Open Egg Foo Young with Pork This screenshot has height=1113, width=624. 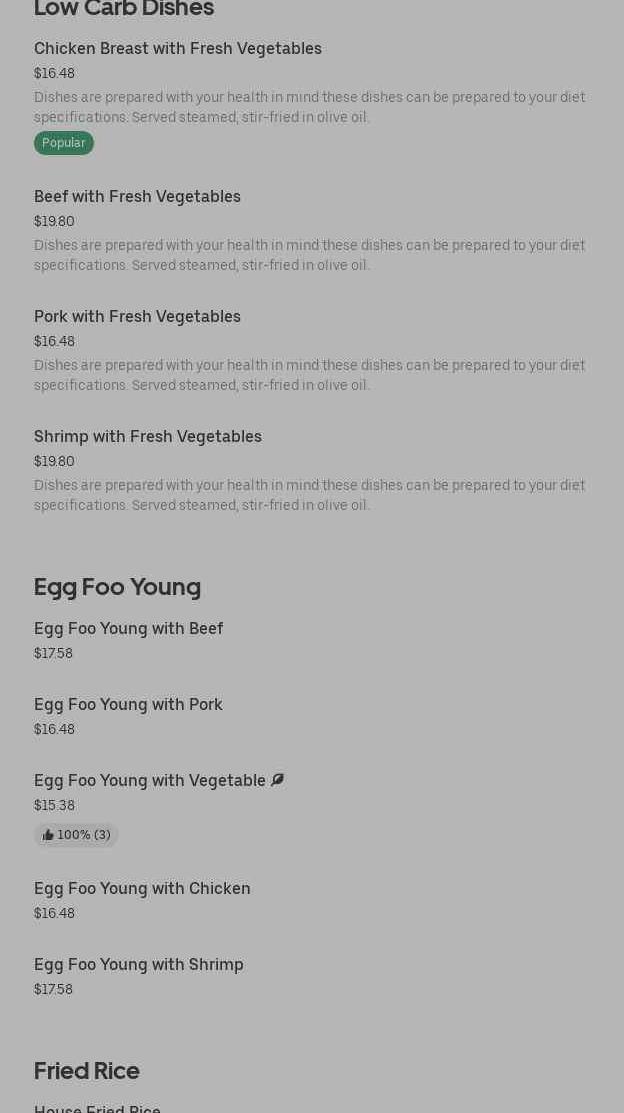(x=128, y=704)
